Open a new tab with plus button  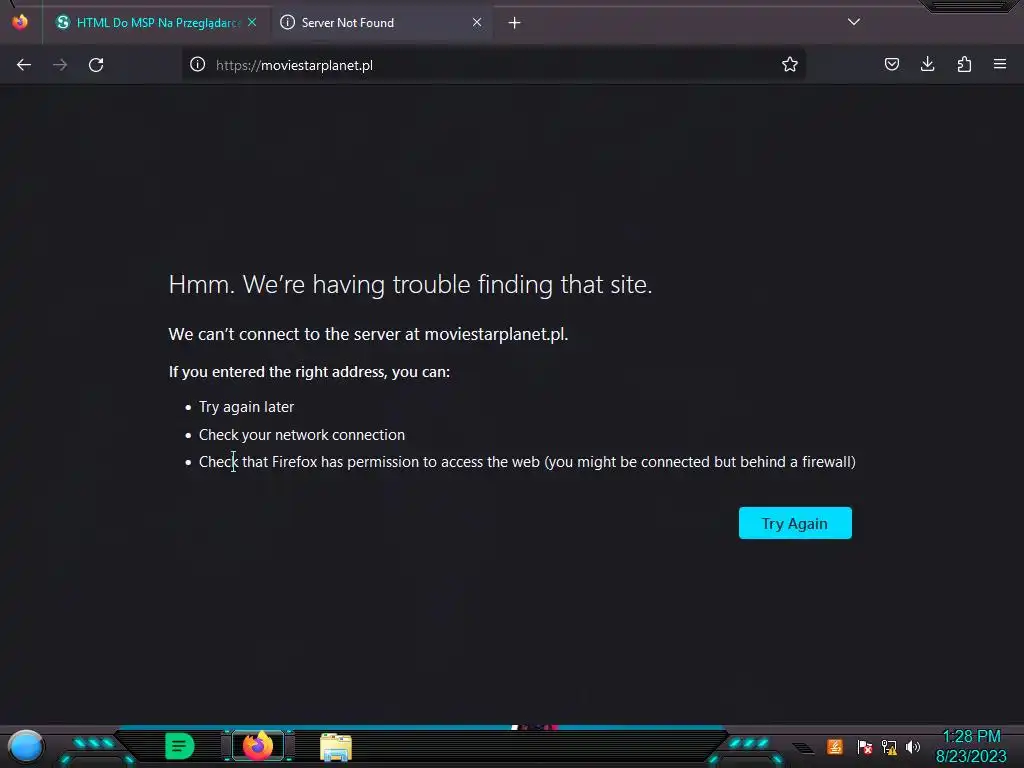(515, 23)
